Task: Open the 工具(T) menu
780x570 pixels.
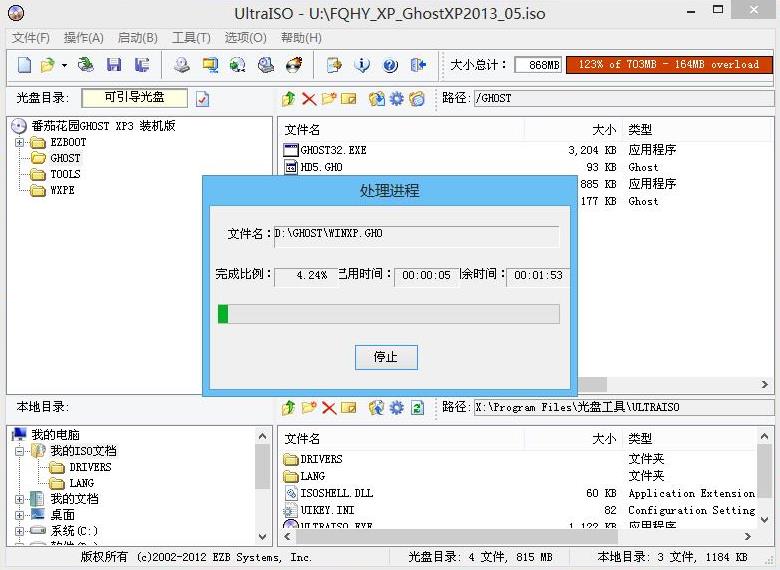Action: click(191, 38)
